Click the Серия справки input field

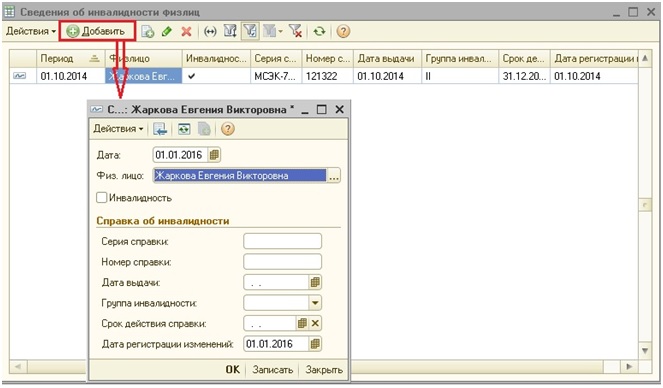tap(282, 241)
